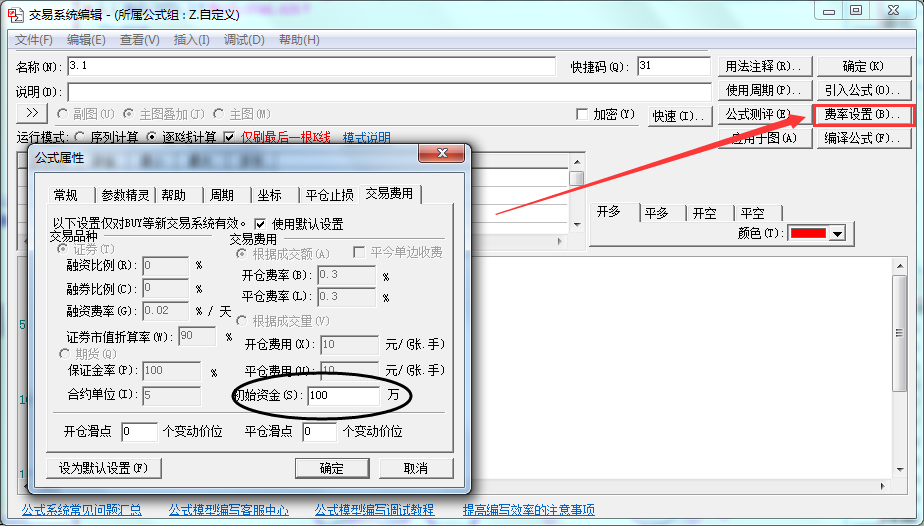Toggle 仅刷最后一根K线 checkbox
Viewport: 924px width, 526px height.
pyautogui.click(x=229, y=137)
